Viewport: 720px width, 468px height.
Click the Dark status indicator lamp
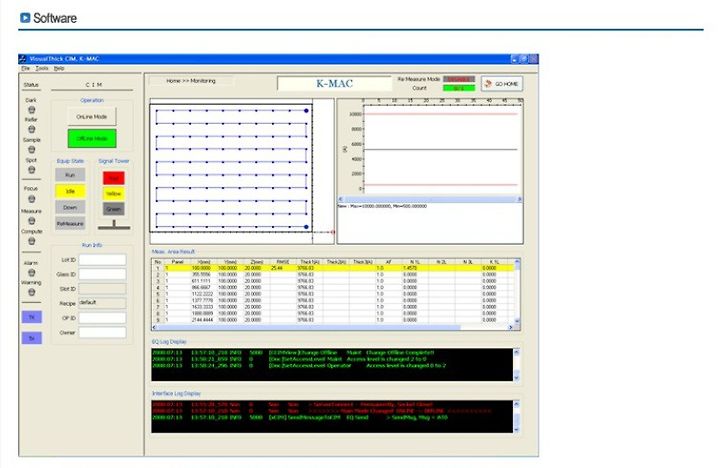pos(32,110)
